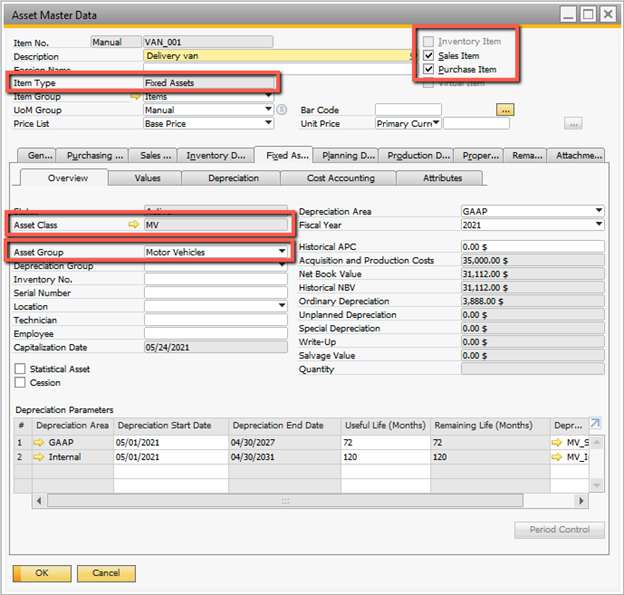Click the Foreign Name field
The width and height of the screenshot is (624, 595).
[278, 68]
